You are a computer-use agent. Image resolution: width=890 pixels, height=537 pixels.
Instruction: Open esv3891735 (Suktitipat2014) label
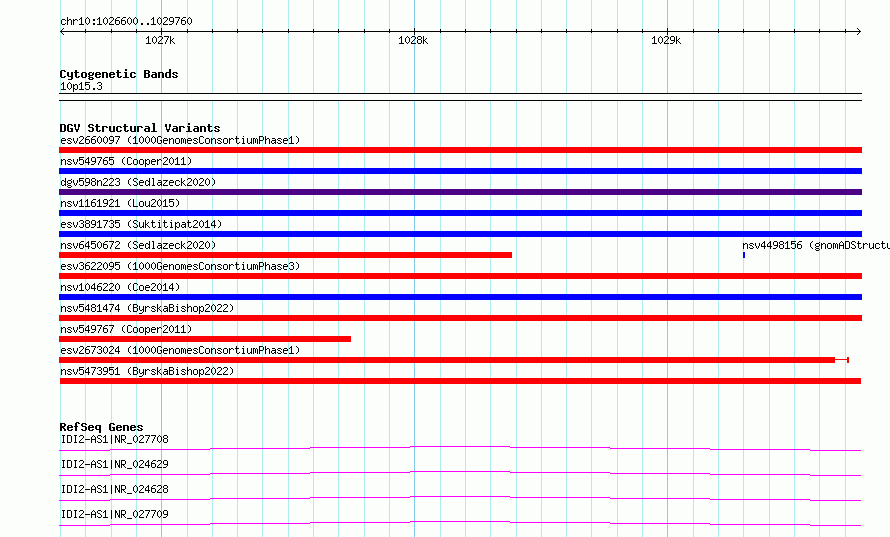point(141,224)
